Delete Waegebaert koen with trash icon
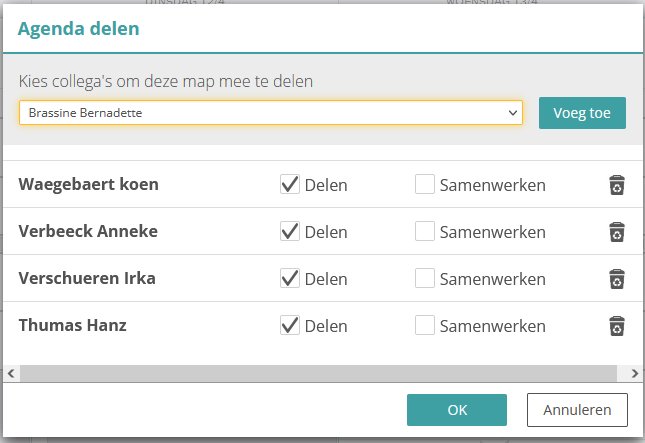This screenshot has width=645, height=443. click(617, 185)
